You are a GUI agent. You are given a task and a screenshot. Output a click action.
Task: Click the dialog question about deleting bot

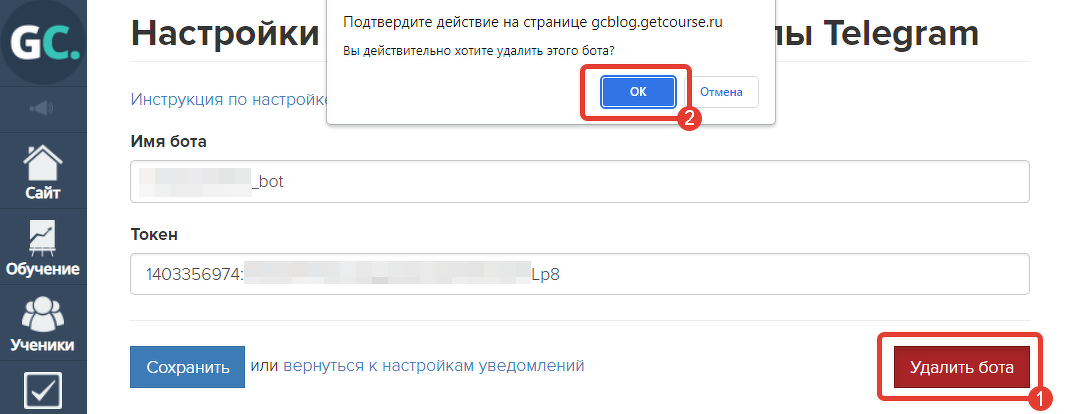tap(479, 52)
